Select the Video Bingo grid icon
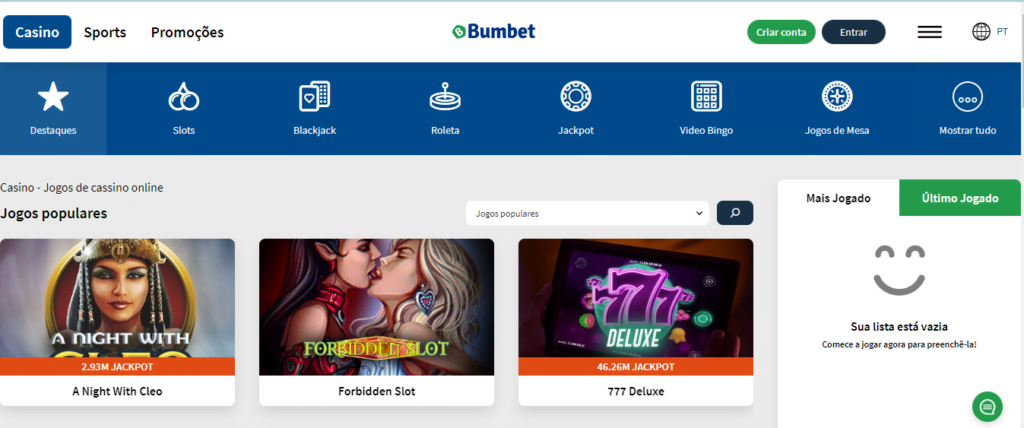The image size is (1024, 428). pyautogui.click(x=706, y=97)
